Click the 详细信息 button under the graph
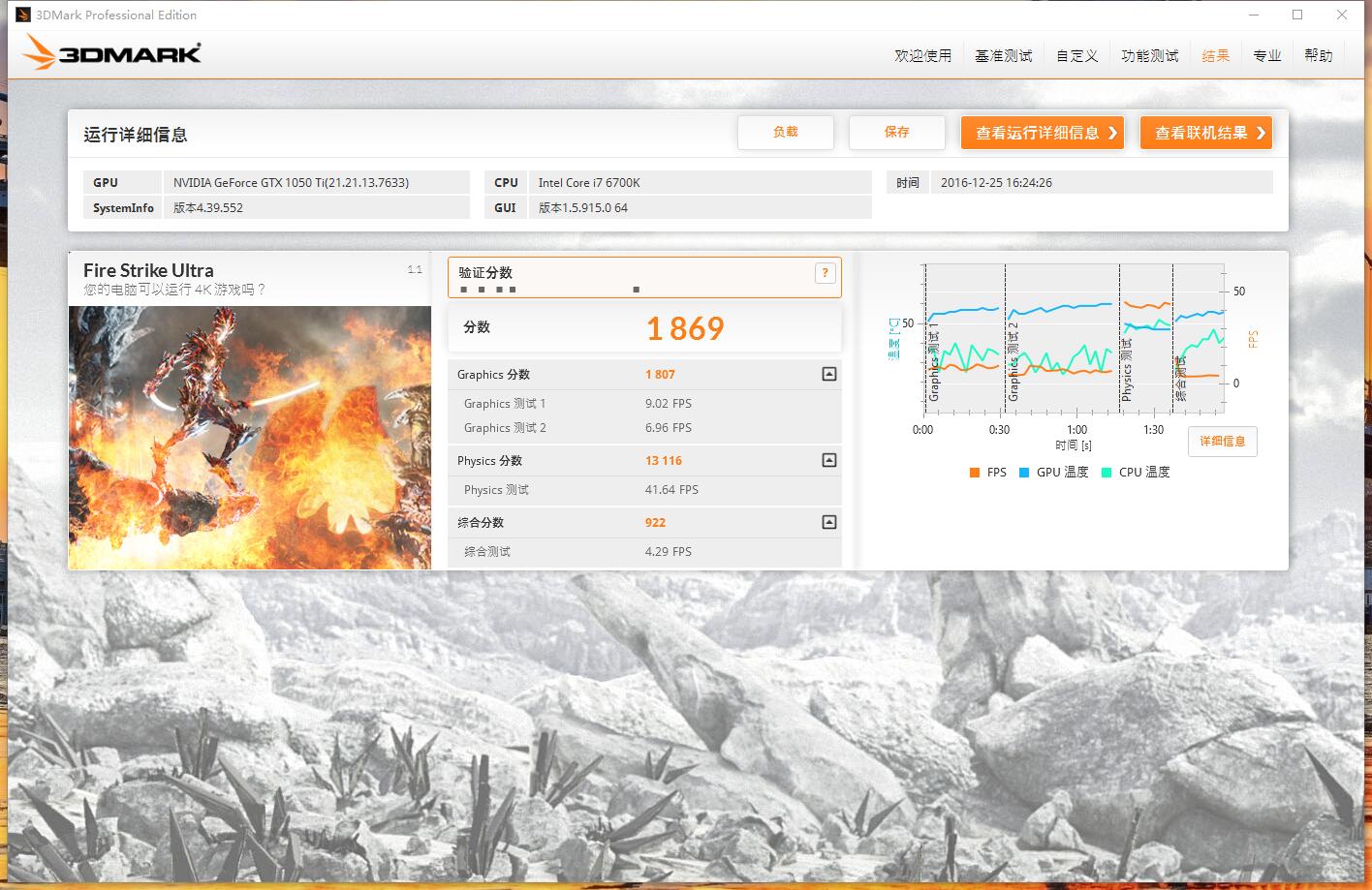The height and width of the screenshot is (890, 1372). (1222, 442)
